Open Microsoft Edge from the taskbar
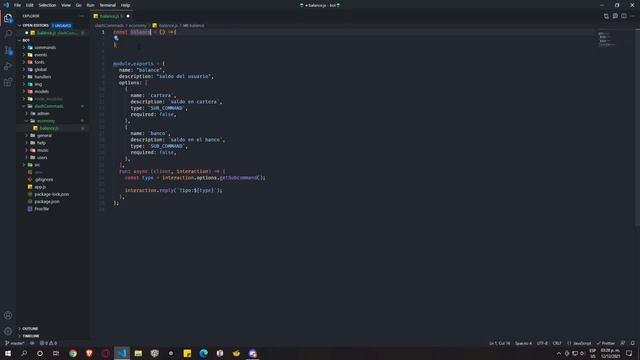The height and width of the screenshot is (360, 640). pos(203,353)
